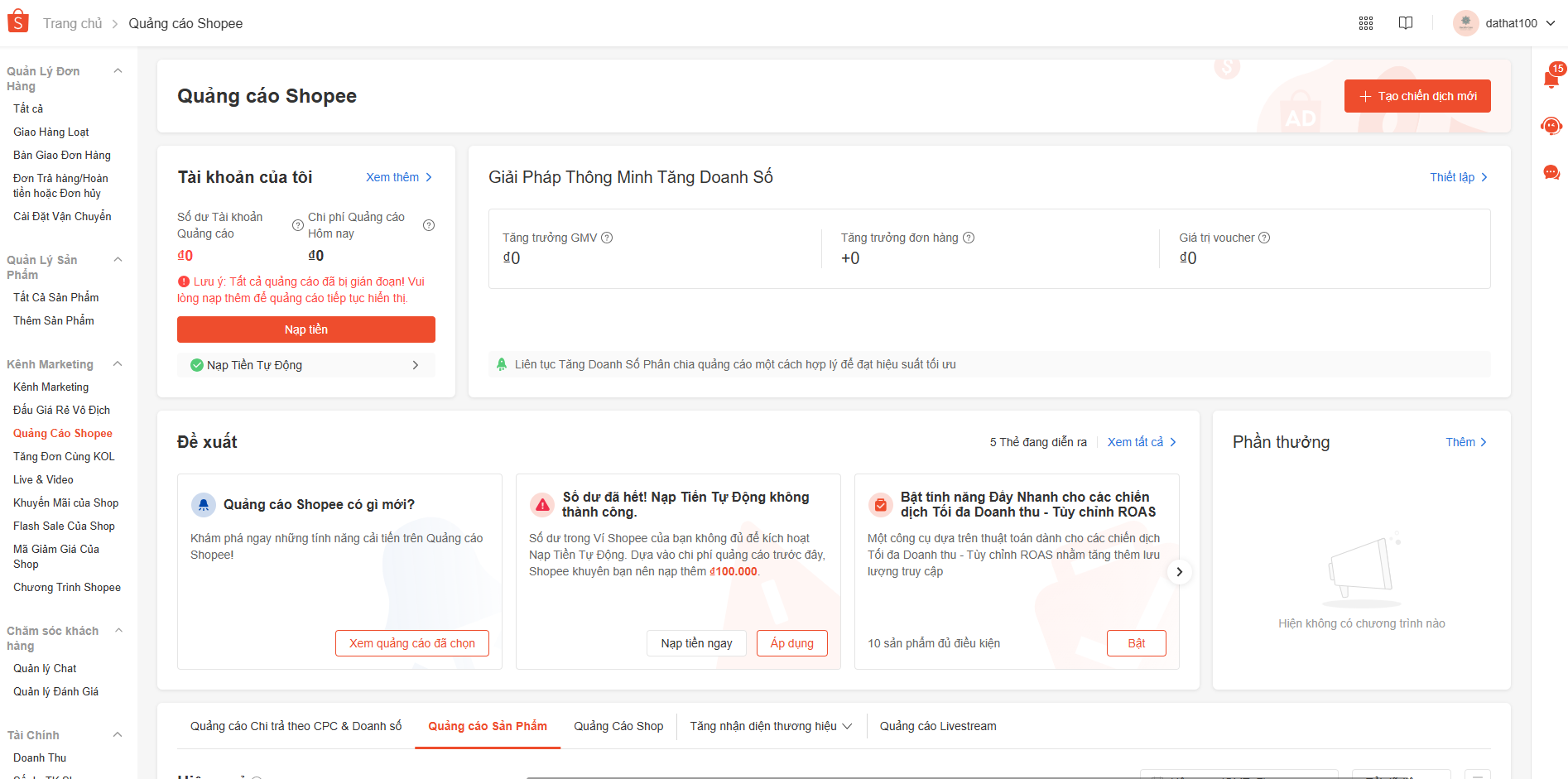The width and height of the screenshot is (1568, 779).
Task: Click the Shopee logo icon
Action: click(x=18, y=22)
